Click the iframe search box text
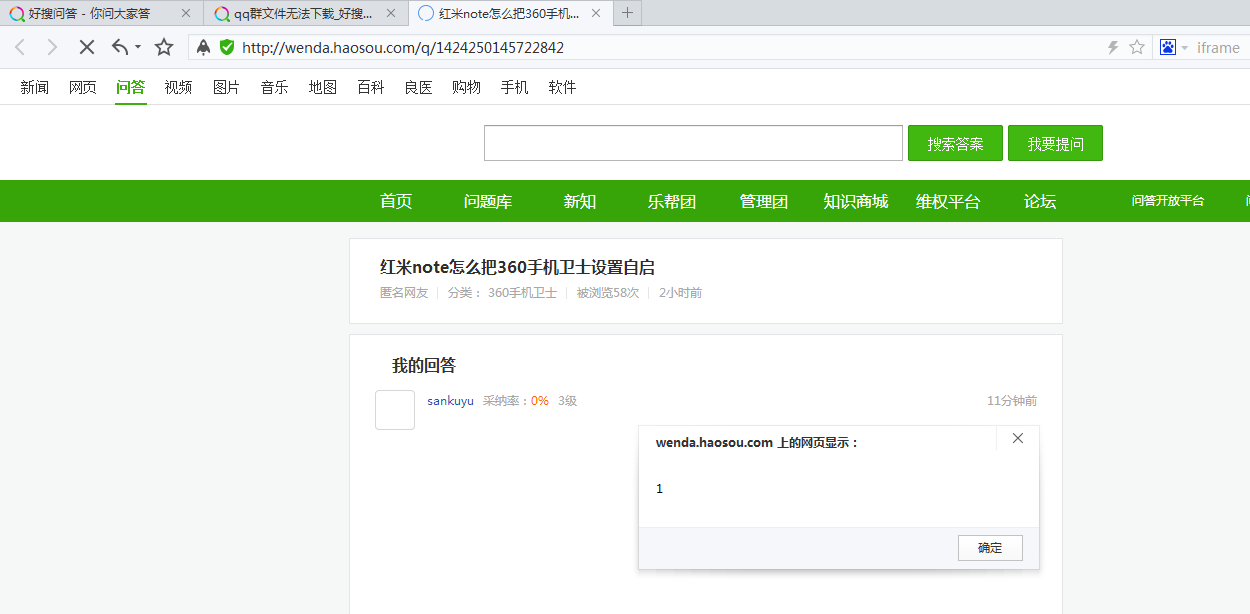The width and height of the screenshot is (1250, 614). [x=1218, y=48]
